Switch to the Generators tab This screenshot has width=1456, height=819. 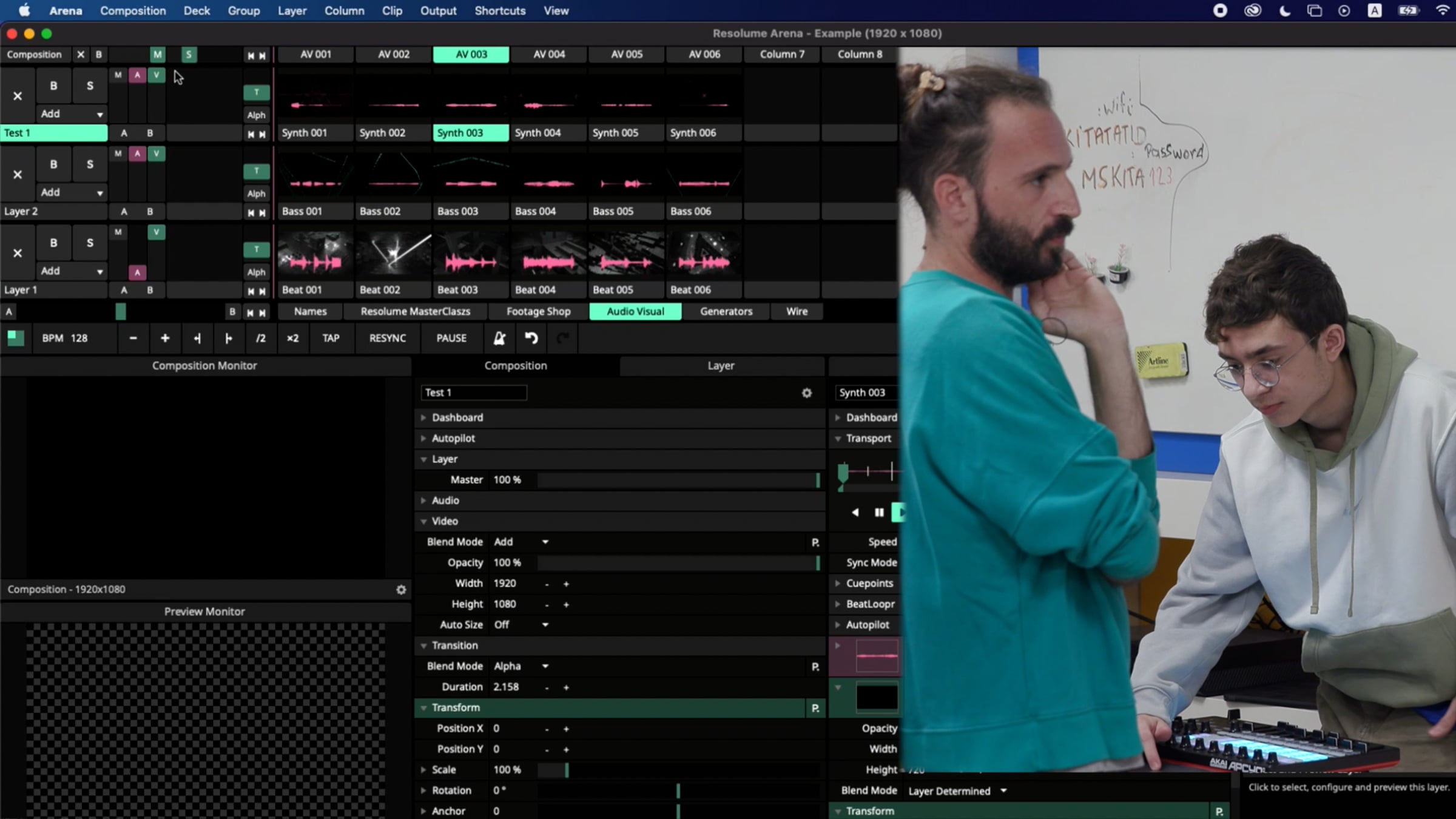(x=726, y=311)
